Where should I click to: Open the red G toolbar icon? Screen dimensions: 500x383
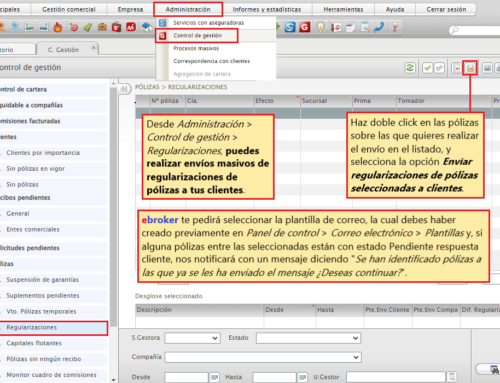[x=305, y=27]
